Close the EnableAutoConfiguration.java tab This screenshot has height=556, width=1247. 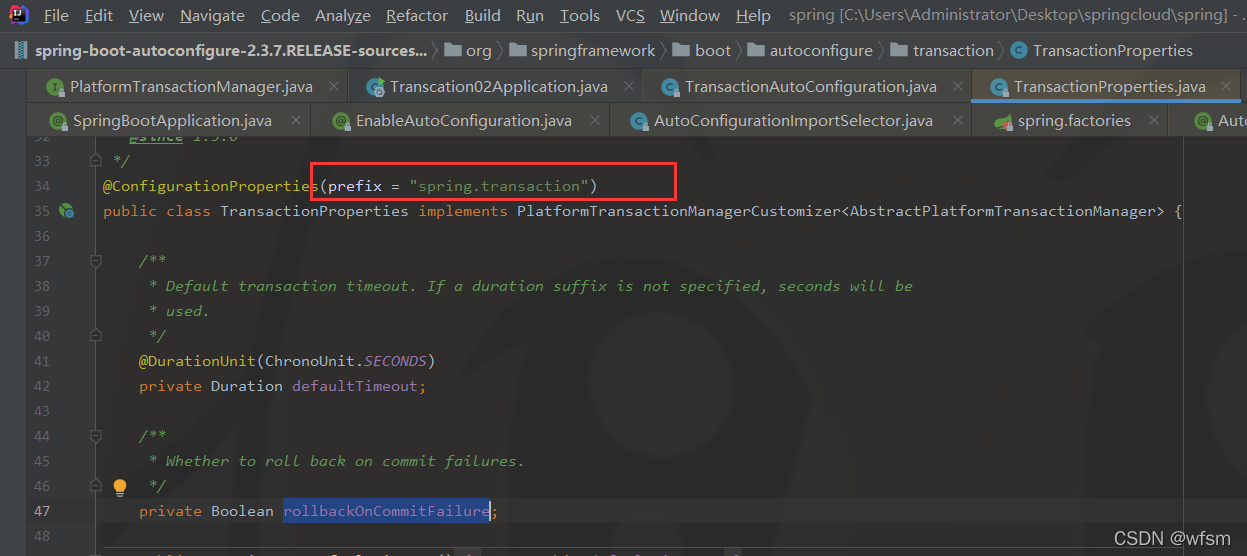(594, 121)
